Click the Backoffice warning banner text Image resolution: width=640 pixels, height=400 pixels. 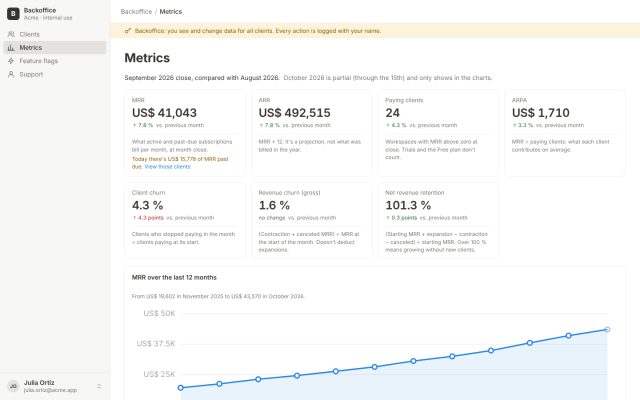258,31
